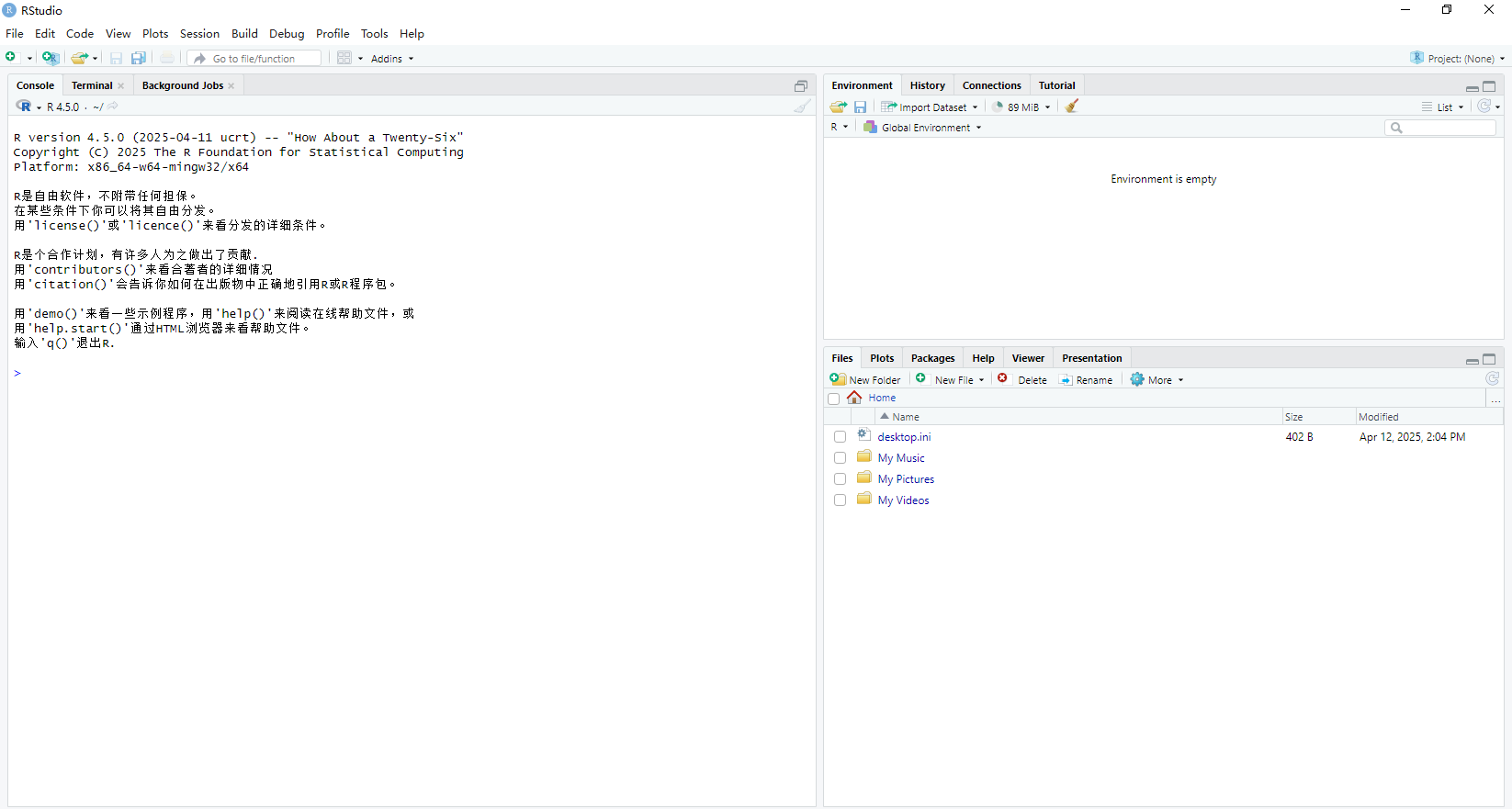Click the New File icon in main toolbar
This screenshot has height=809, width=1512.
(x=12, y=58)
